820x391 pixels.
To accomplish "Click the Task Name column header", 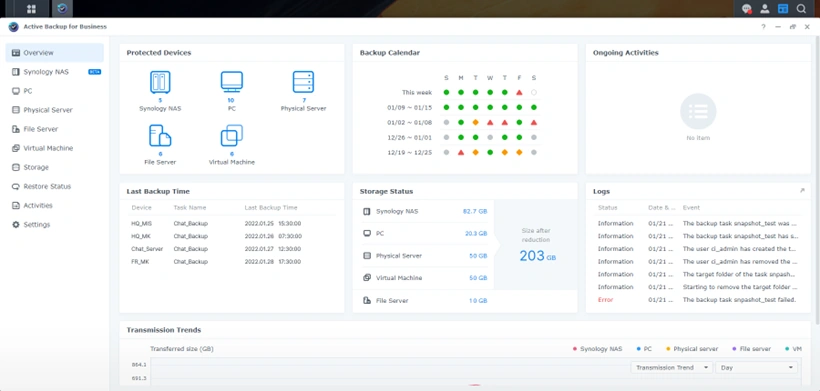I will [190, 208].
